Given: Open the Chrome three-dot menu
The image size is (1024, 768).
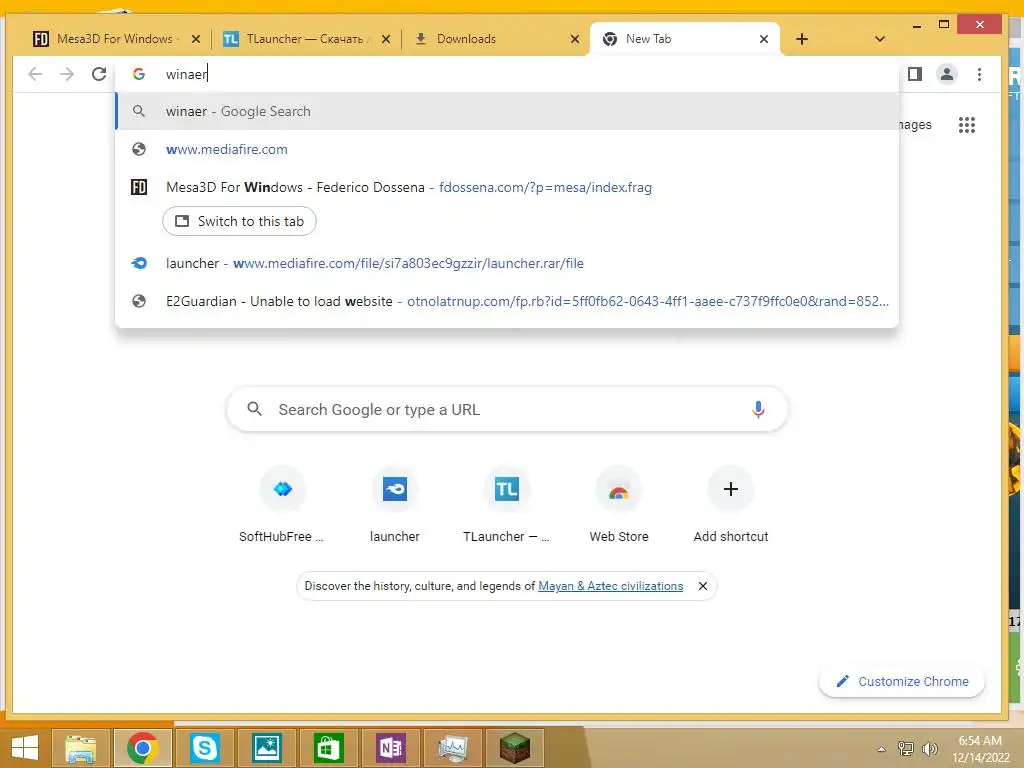Looking at the screenshot, I should pos(979,74).
